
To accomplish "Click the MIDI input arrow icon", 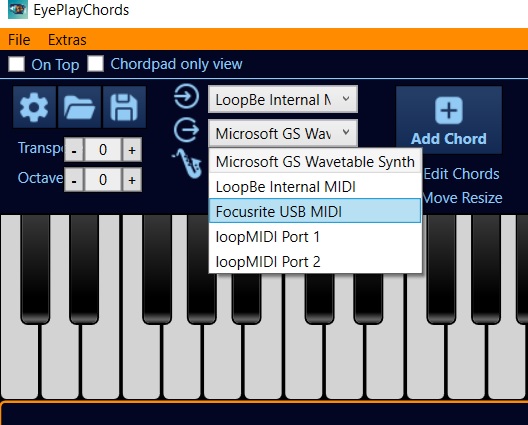I will click(186, 96).
